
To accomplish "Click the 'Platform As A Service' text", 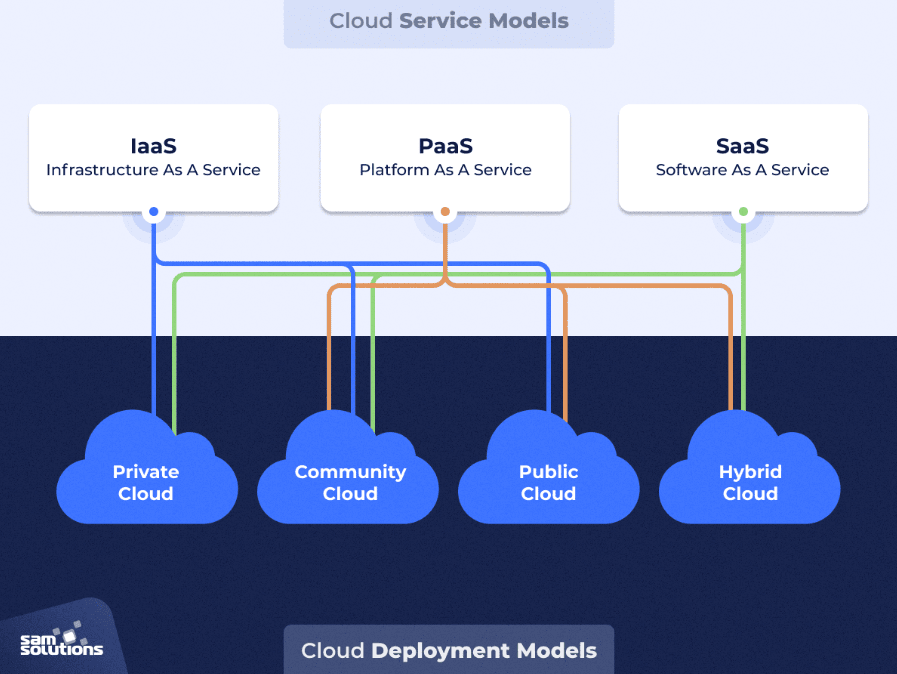I will (x=445, y=170).
